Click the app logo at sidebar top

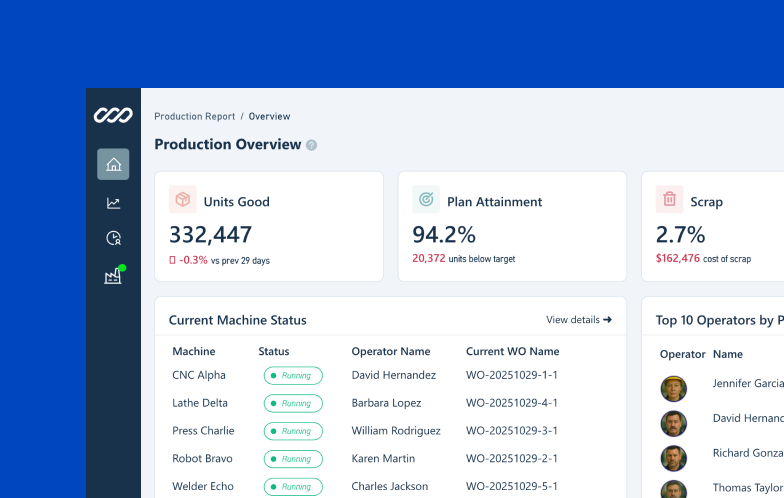click(x=113, y=116)
